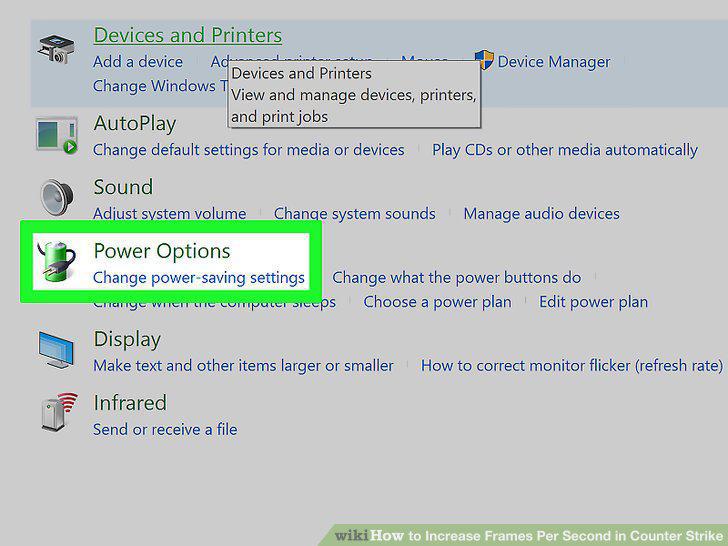This screenshot has height=546, width=728.
Task: Click Send or receive a file link
Action: tap(165, 429)
